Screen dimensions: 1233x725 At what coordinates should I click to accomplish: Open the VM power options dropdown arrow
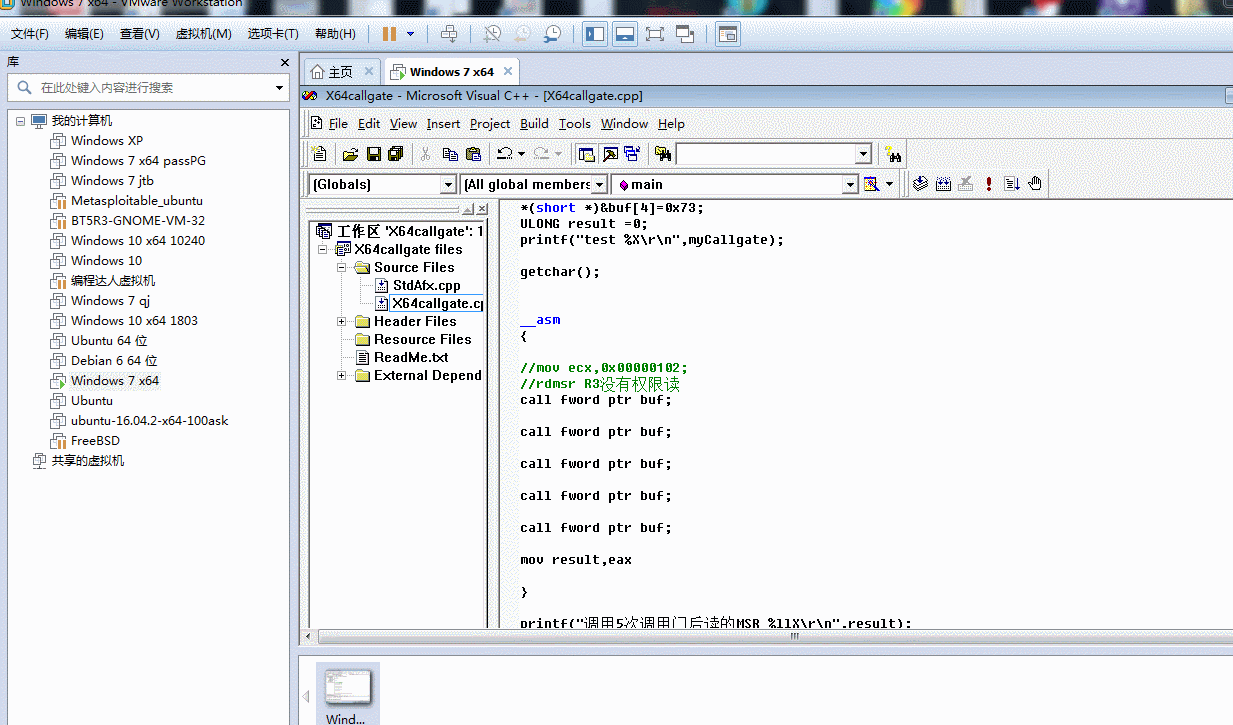coord(411,34)
